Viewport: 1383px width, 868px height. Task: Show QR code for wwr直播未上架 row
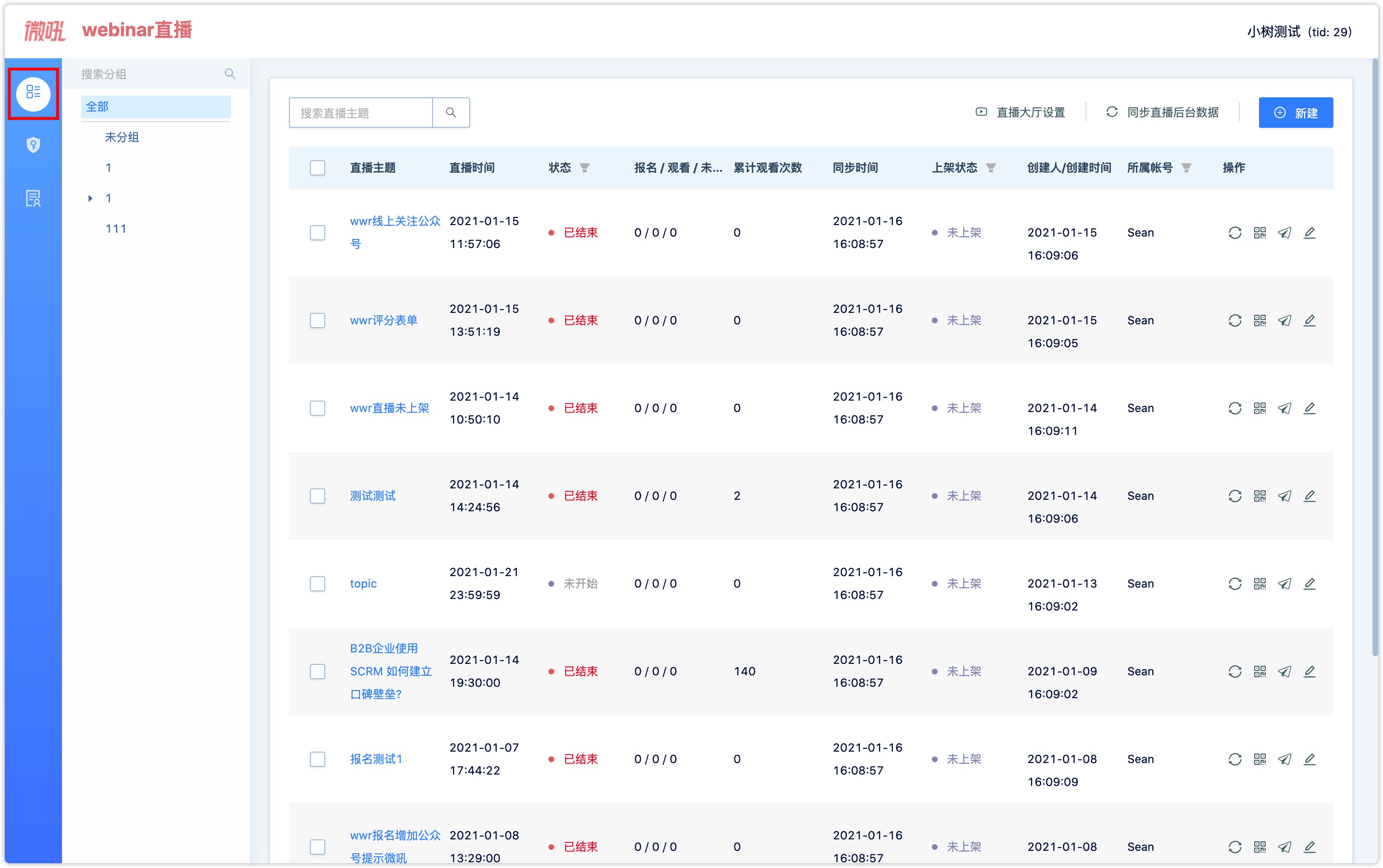[1259, 408]
